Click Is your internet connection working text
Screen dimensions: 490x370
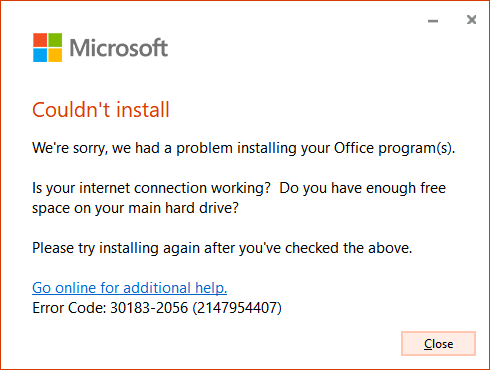coord(151,188)
